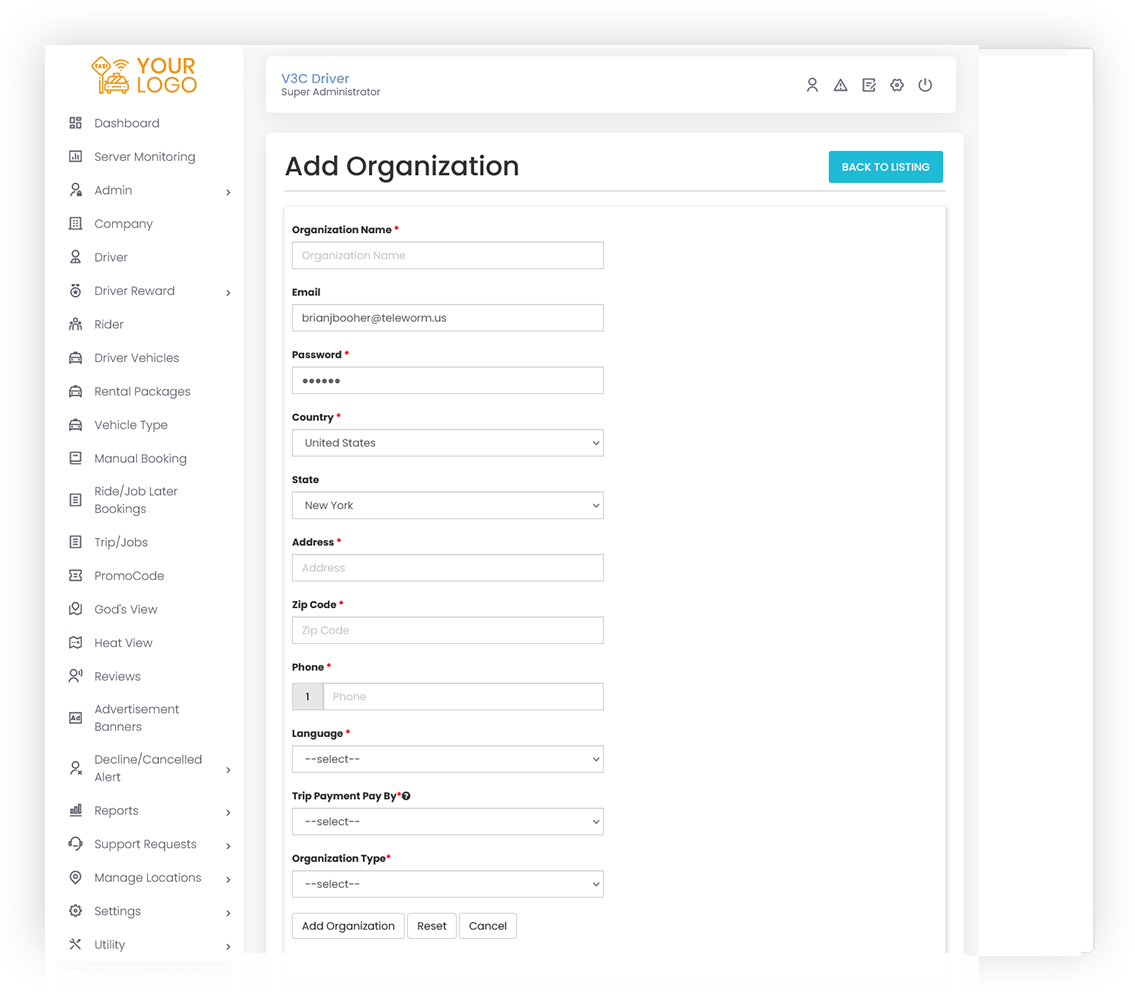Image resolution: width=1135 pixels, height=994 pixels.
Task: Expand the Manage Locations submenu chevron
Action: pyautogui.click(x=228, y=879)
